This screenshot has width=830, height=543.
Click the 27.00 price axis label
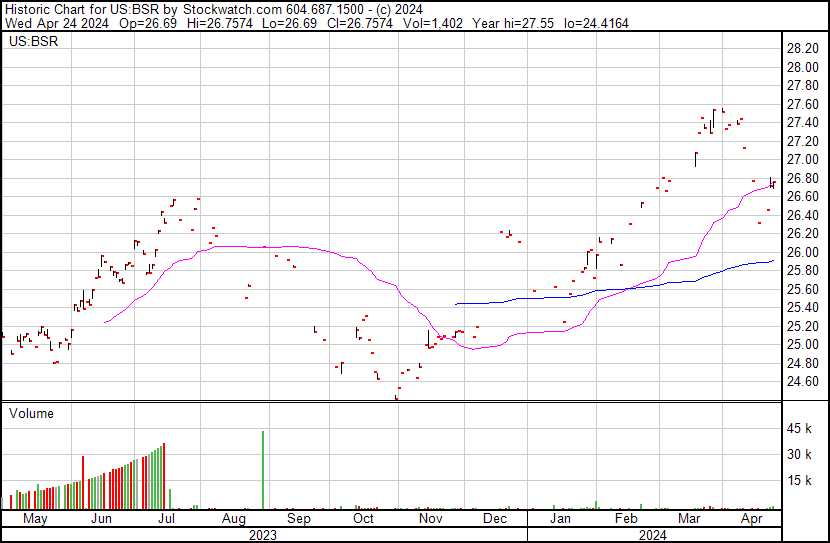click(804, 160)
